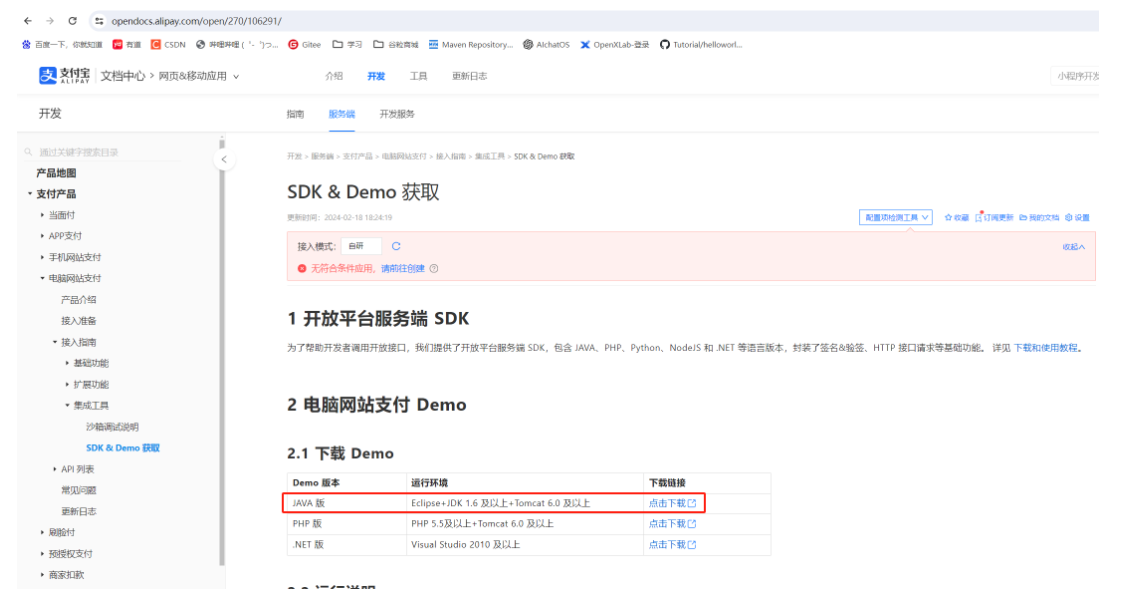Expand the 当面付 tree item
Screen dimensions: 1122x597
coord(42,215)
